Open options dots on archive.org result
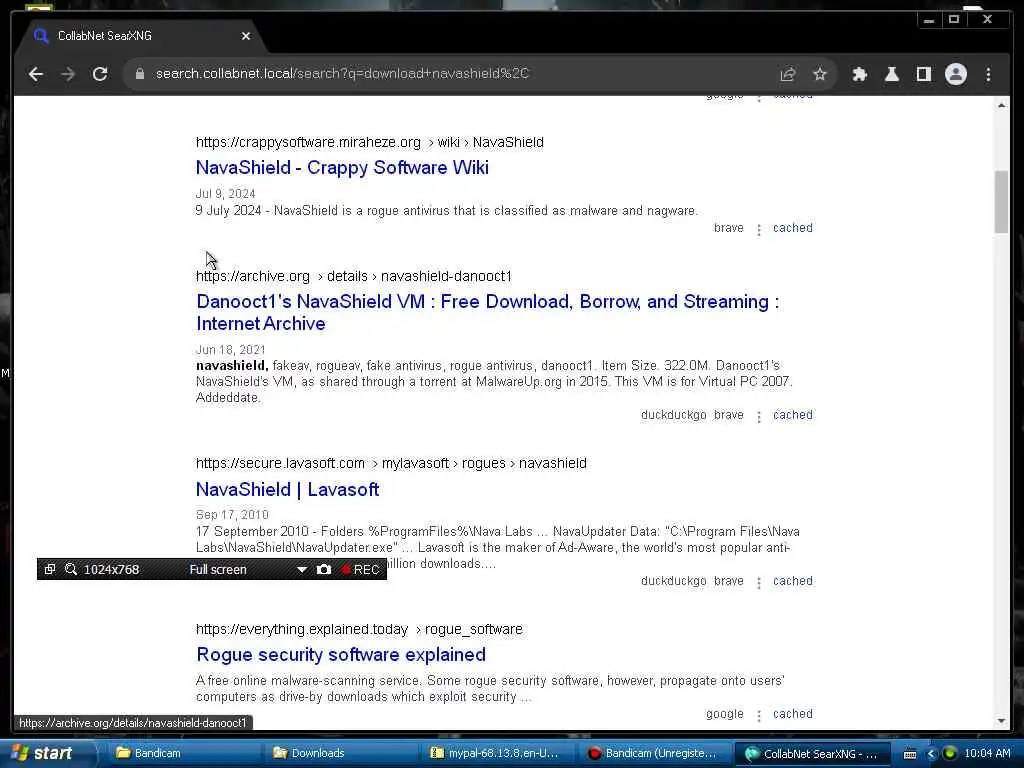 (758, 416)
